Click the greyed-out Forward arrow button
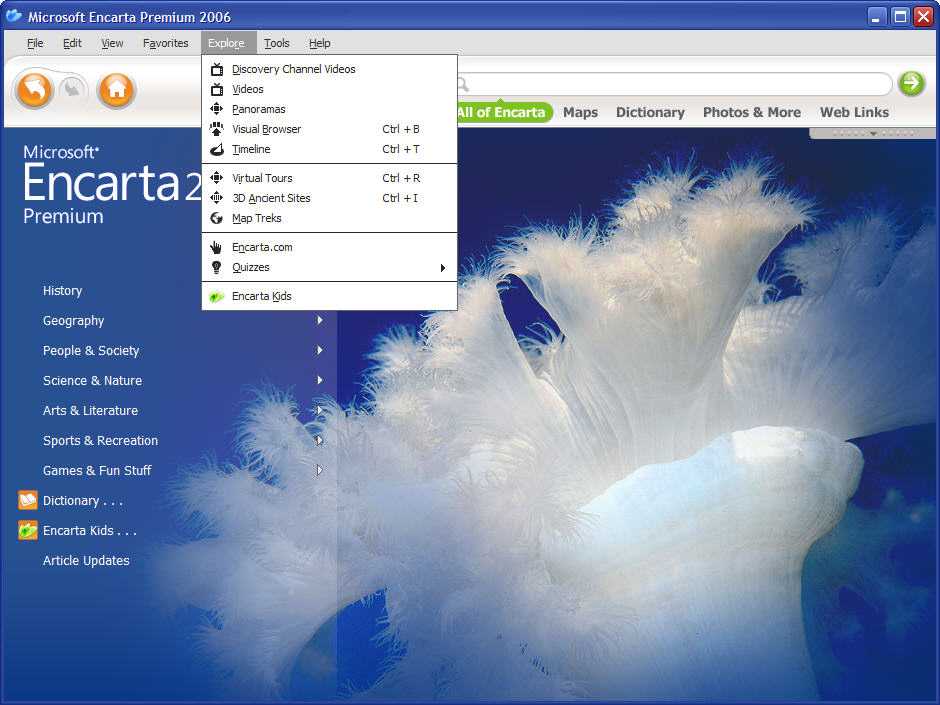This screenshot has width=940, height=705. point(73,89)
